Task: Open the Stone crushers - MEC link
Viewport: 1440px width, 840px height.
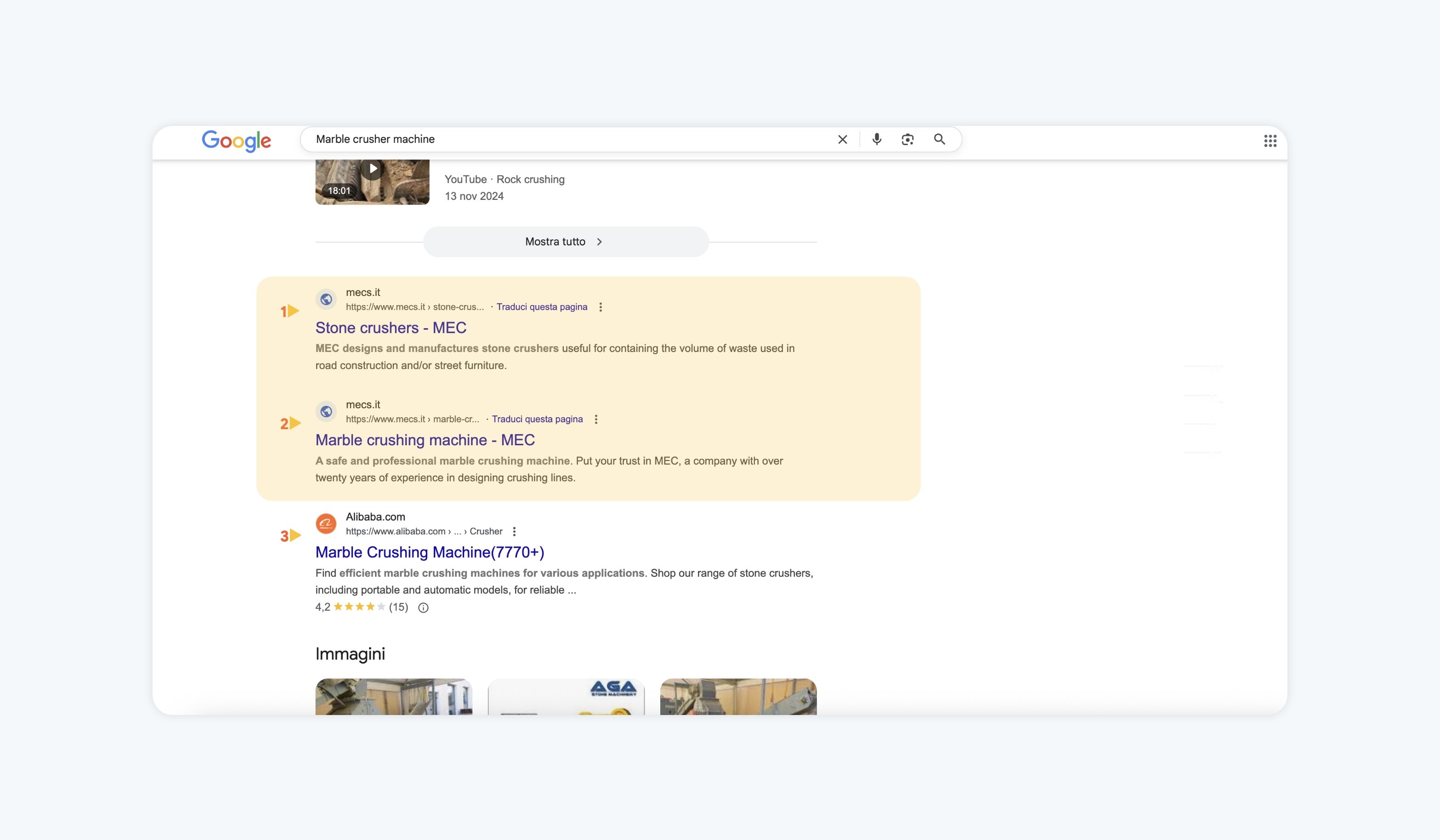Action: (x=391, y=328)
